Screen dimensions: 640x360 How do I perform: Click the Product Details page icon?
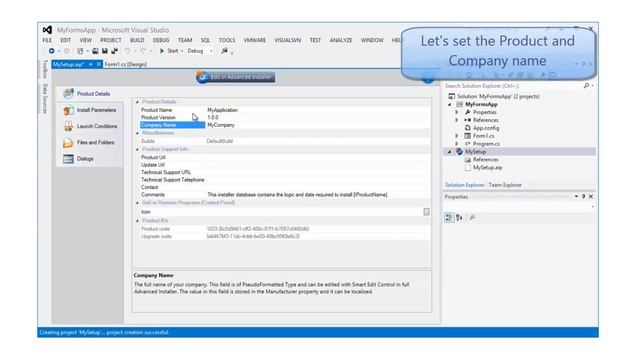point(68,93)
